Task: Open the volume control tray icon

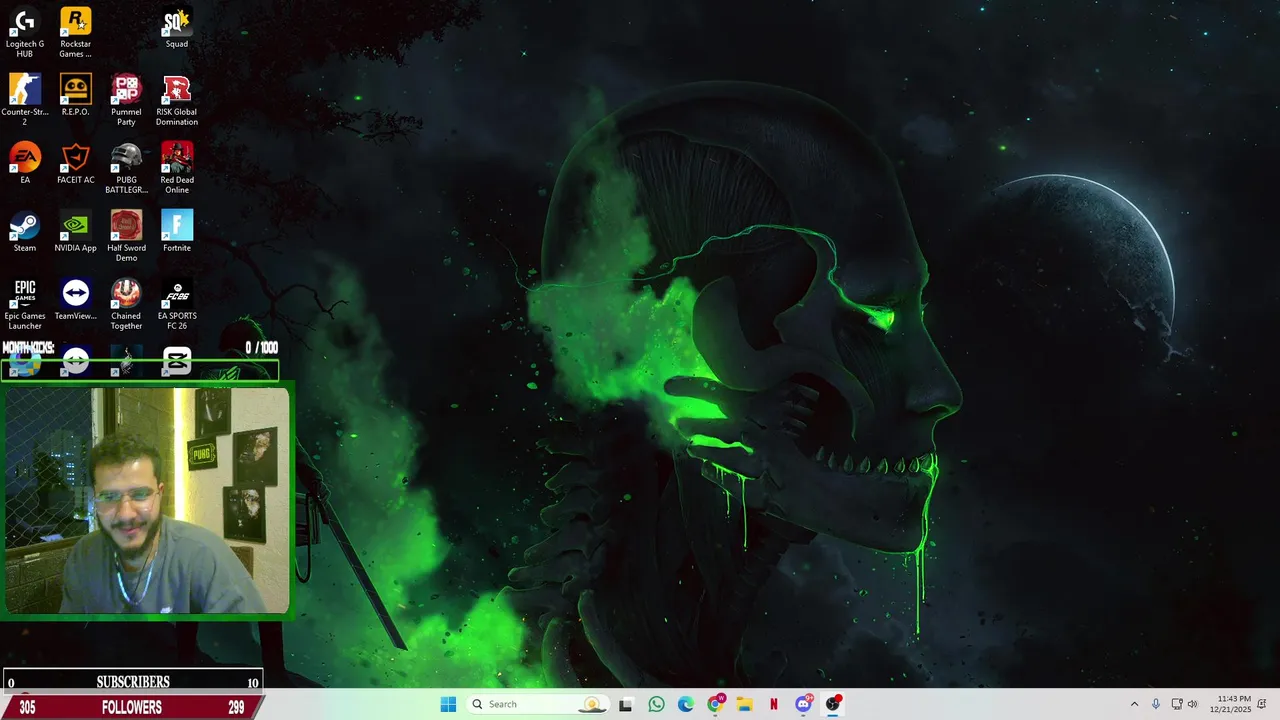Action: [1192, 704]
